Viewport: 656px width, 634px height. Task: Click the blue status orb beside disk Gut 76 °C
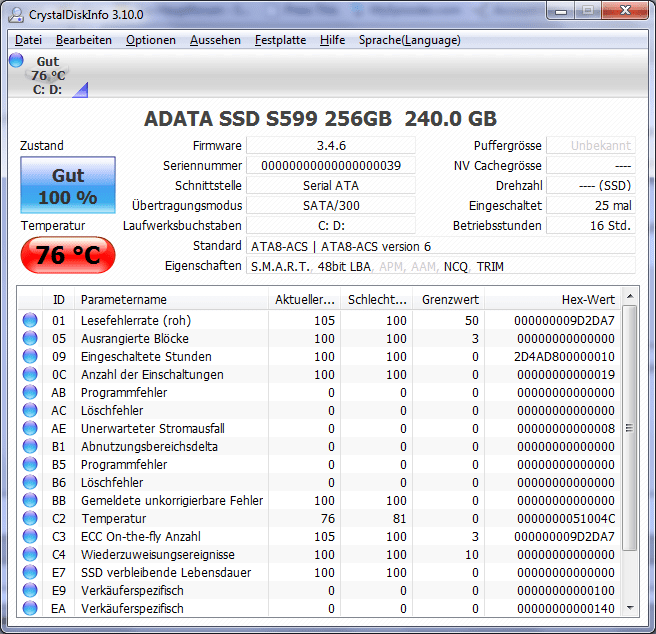[x=16, y=60]
